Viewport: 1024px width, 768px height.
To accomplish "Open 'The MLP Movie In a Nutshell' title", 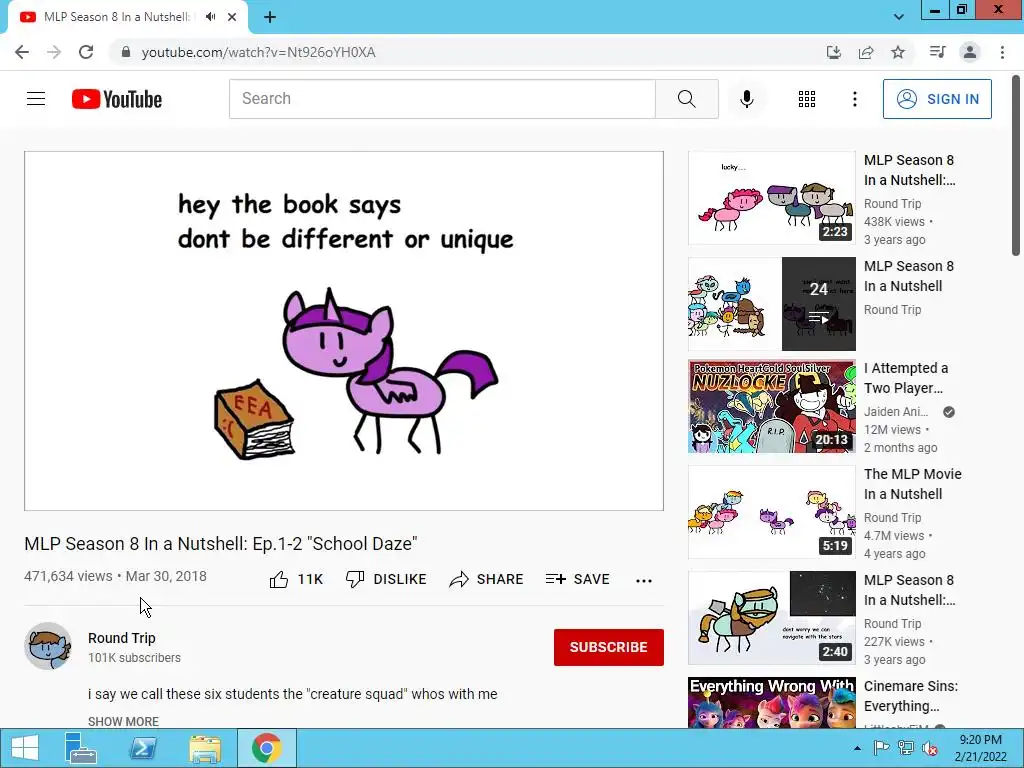I will click(913, 484).
